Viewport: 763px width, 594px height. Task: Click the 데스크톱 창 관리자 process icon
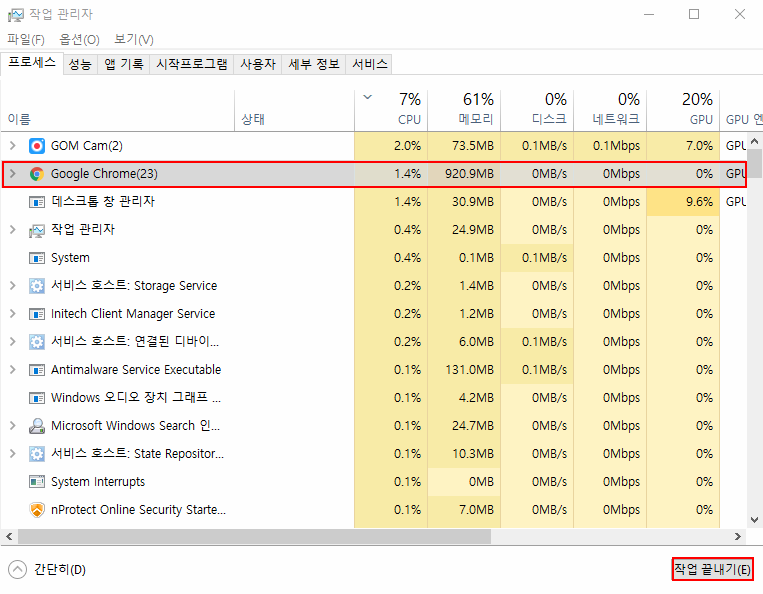point(36,202)
